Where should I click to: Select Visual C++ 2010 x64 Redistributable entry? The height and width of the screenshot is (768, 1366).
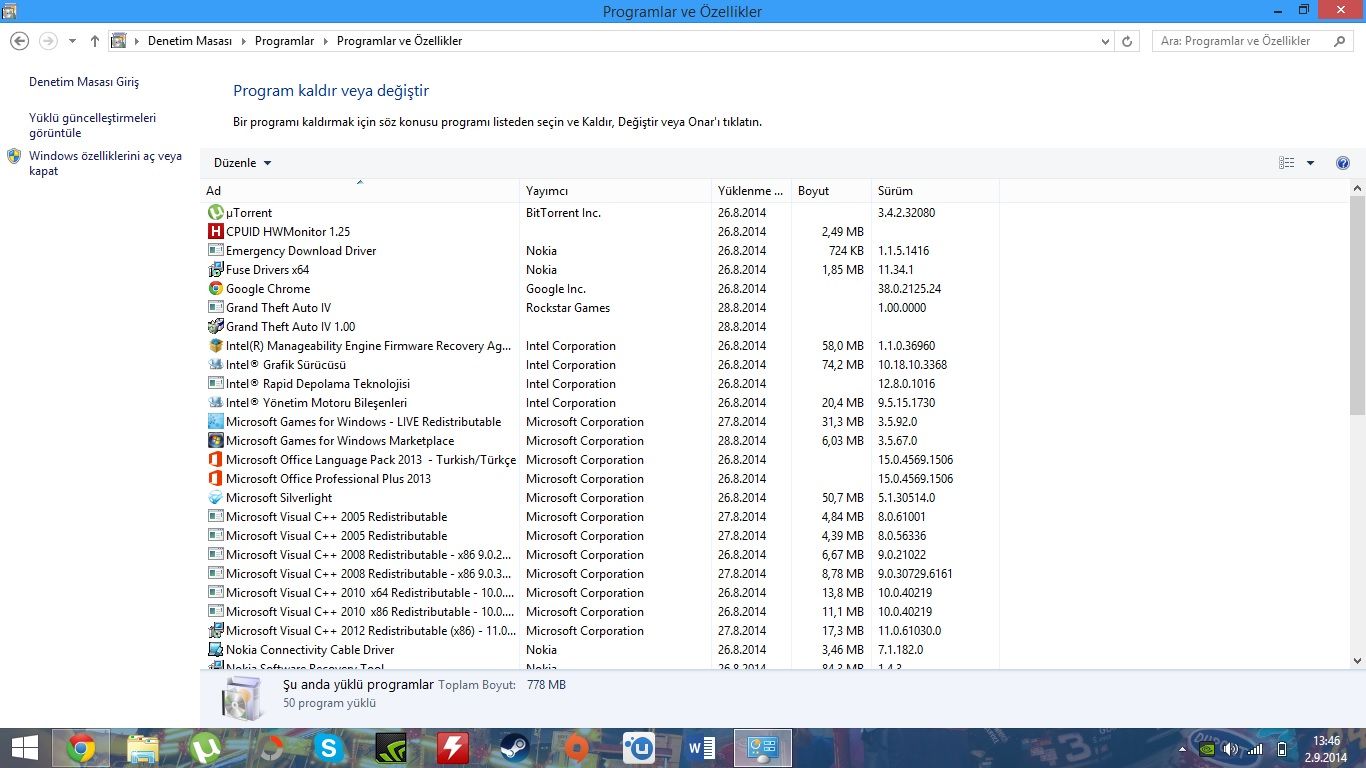602,593
